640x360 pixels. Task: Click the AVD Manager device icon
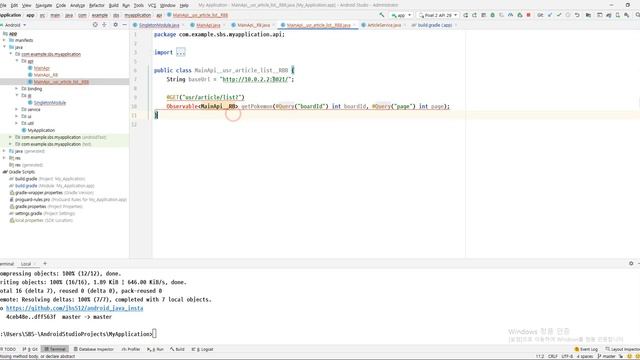618,15
